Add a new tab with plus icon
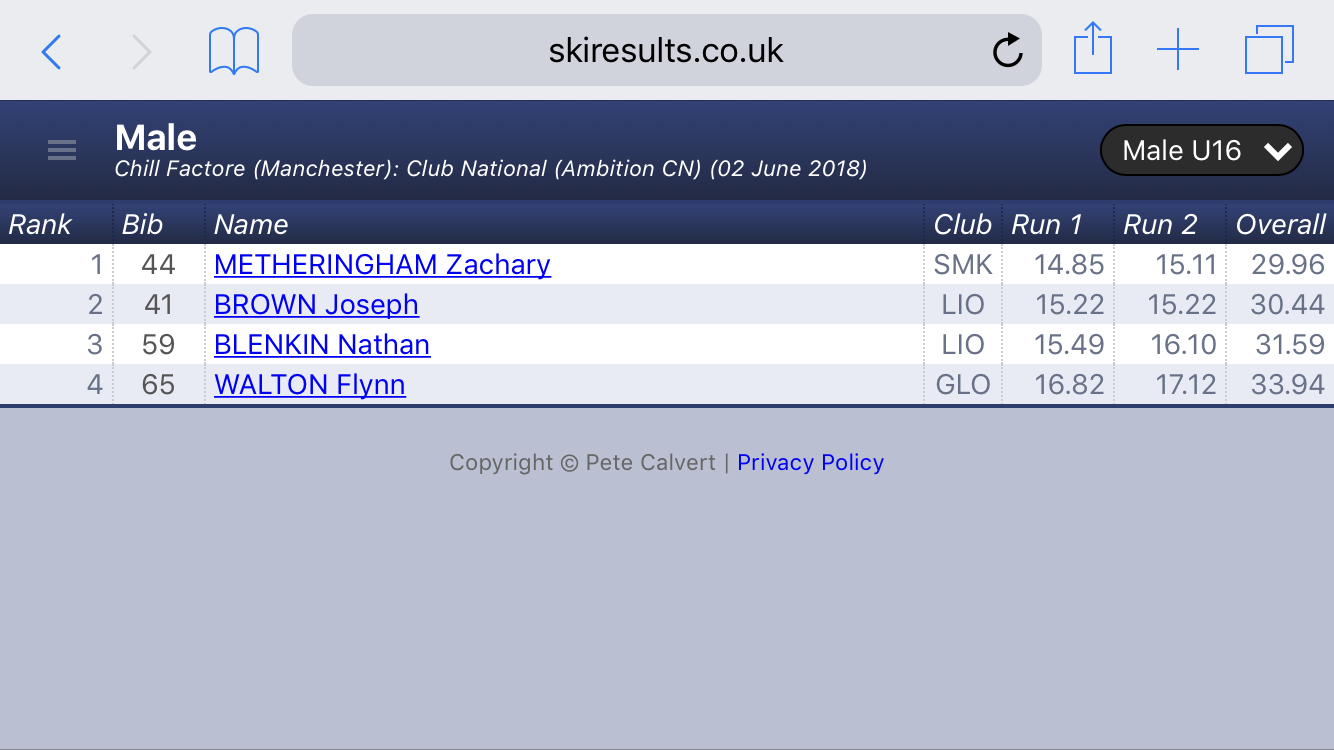Viewport: 1334px width, 750px height. click(x=1178, y=50)
